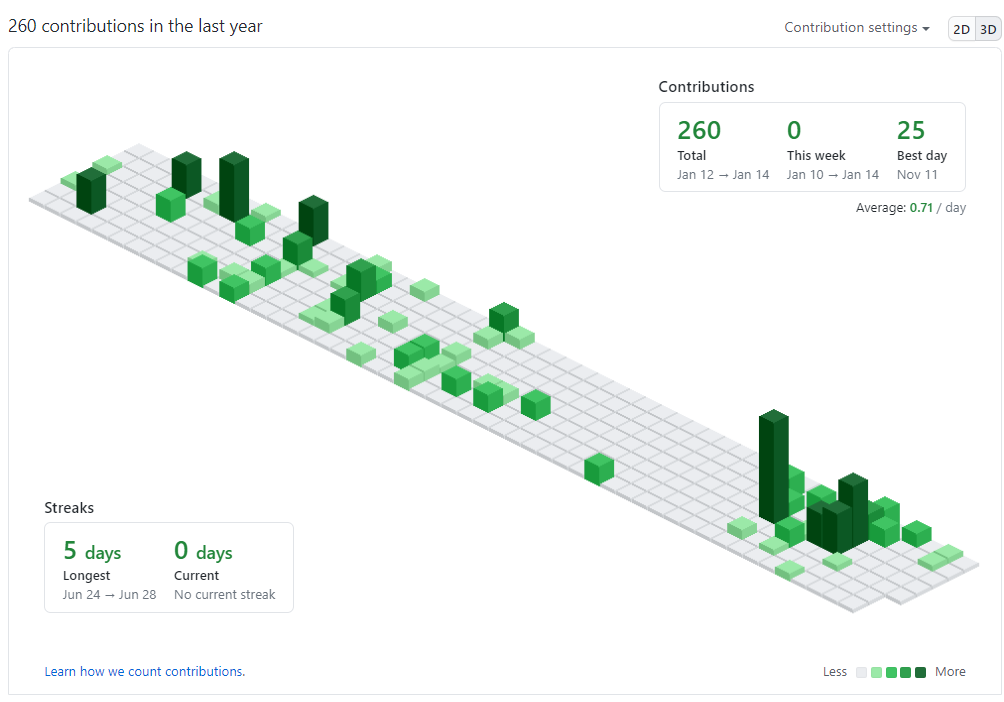The image size is (1004, 702).
Task: Click the tallest dark green bar on the right
Action: click(773, 466)
